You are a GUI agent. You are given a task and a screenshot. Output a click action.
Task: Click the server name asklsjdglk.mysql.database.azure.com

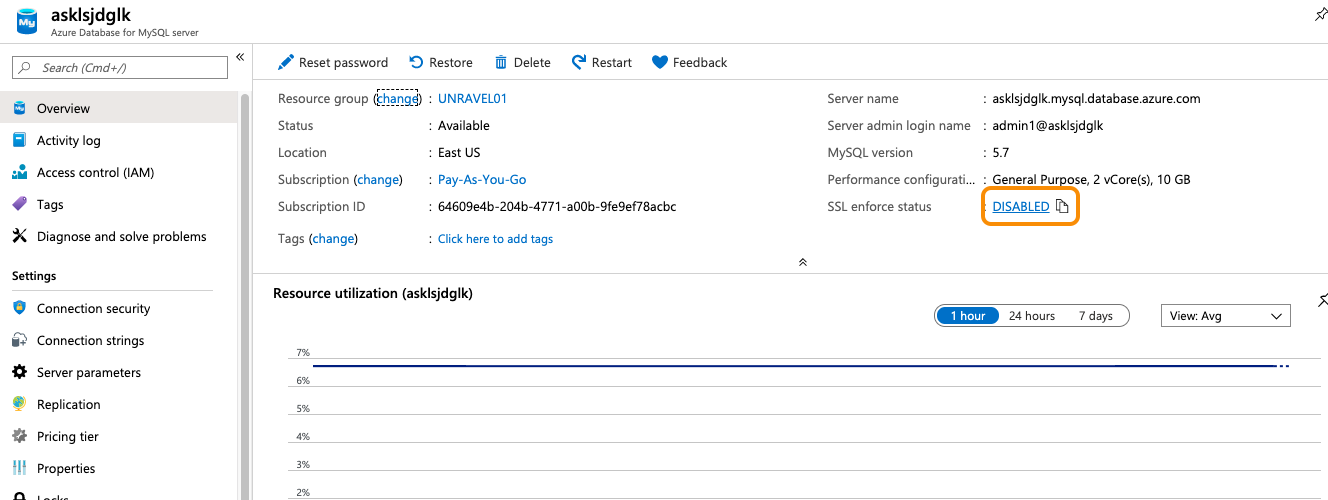click(x=1097, y=99)
